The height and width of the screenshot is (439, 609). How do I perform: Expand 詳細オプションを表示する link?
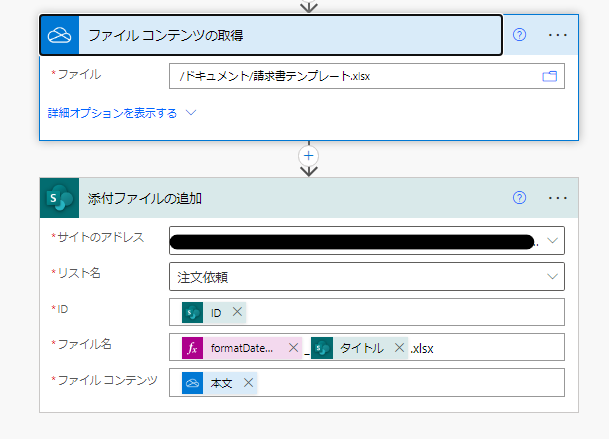tap(112, 113)
